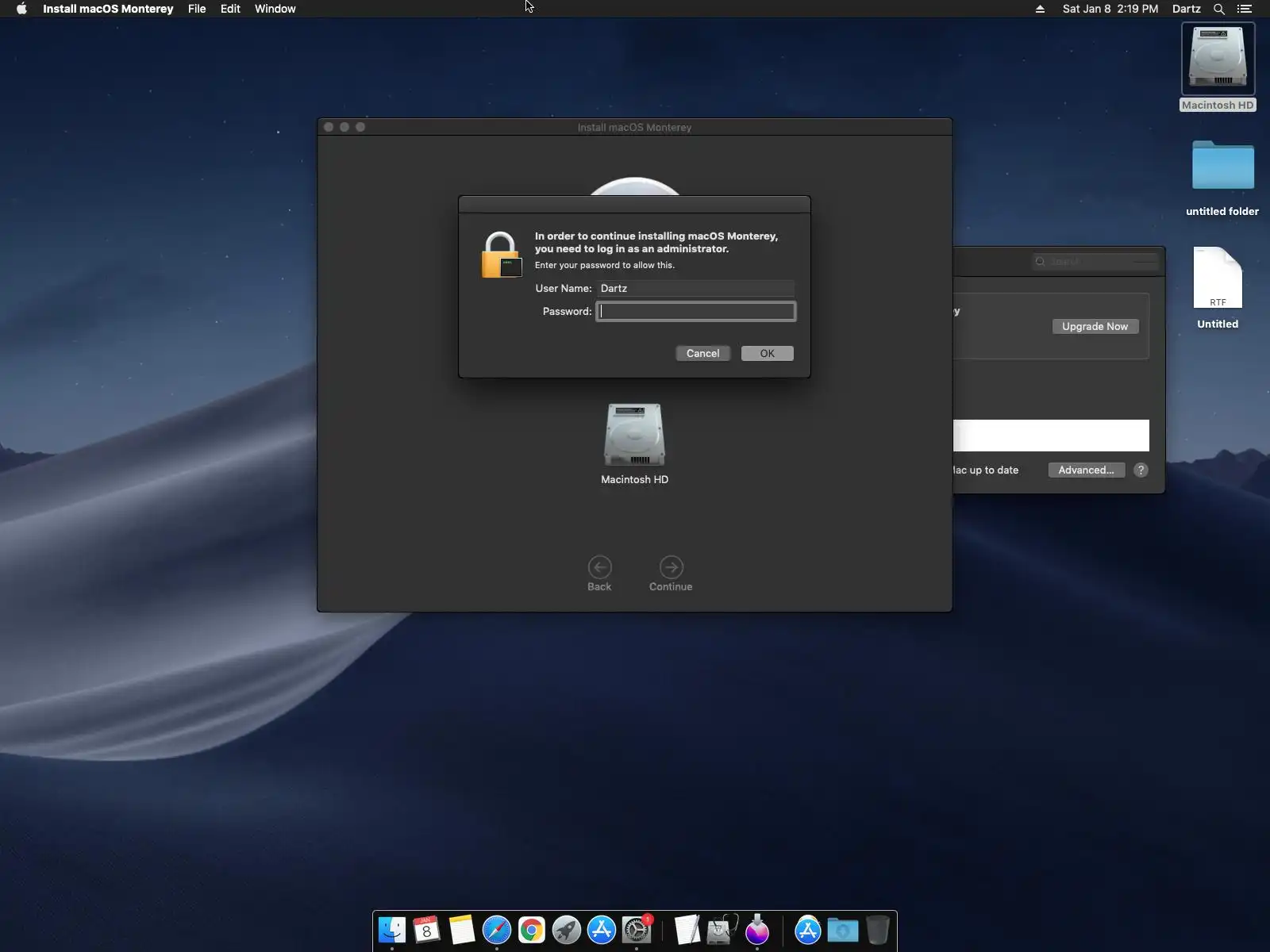Click Install macOS Monterey icon in dock
1270x952 pixels.
click(757, 930)
